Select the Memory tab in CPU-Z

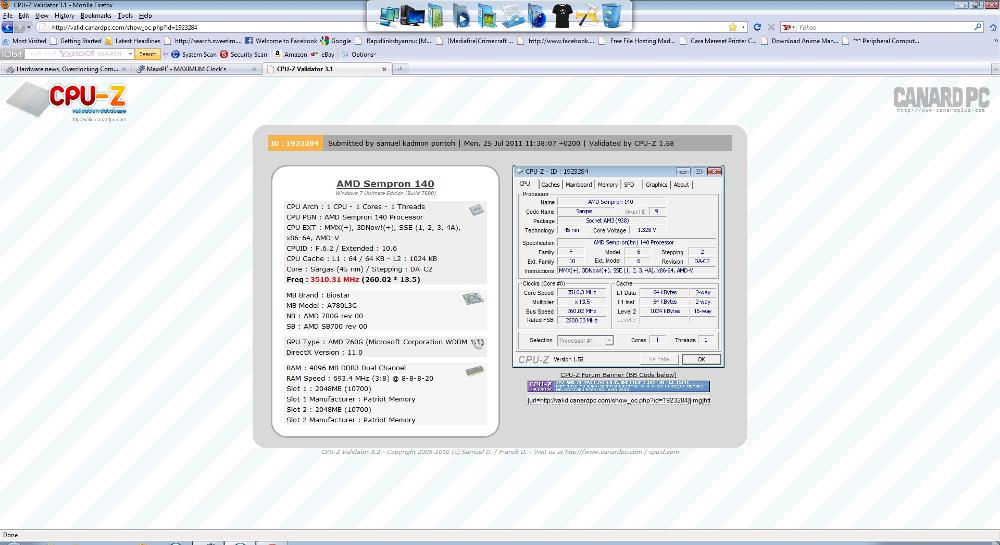tap(607, 184)
